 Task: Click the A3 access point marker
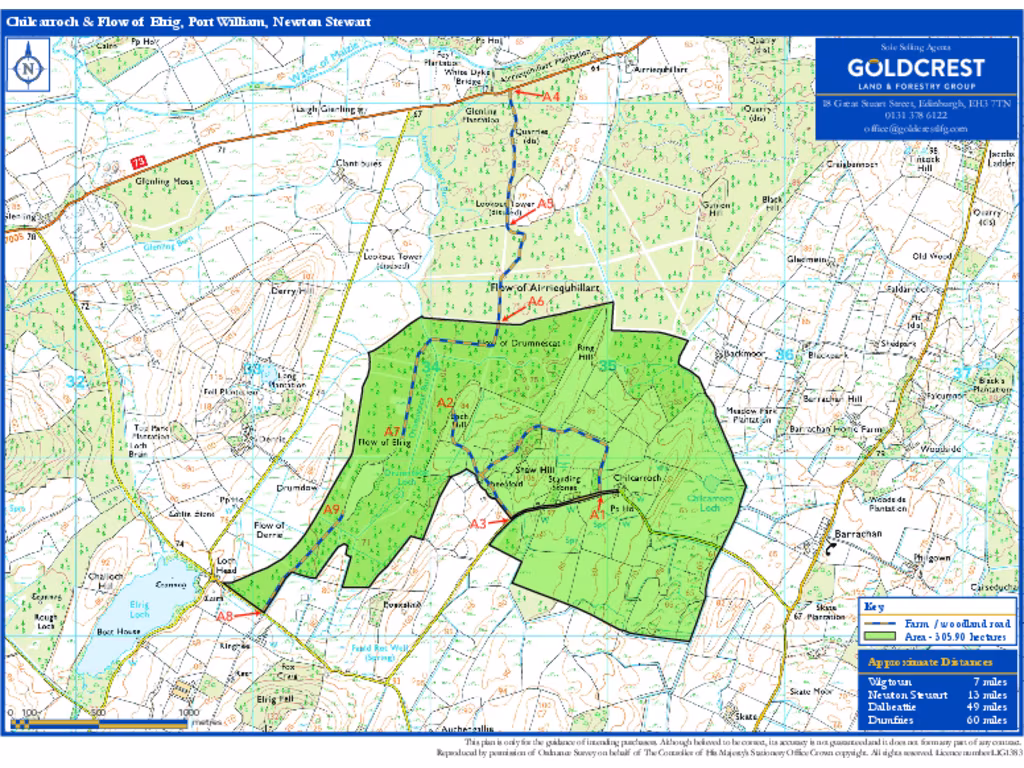point(478,523)
